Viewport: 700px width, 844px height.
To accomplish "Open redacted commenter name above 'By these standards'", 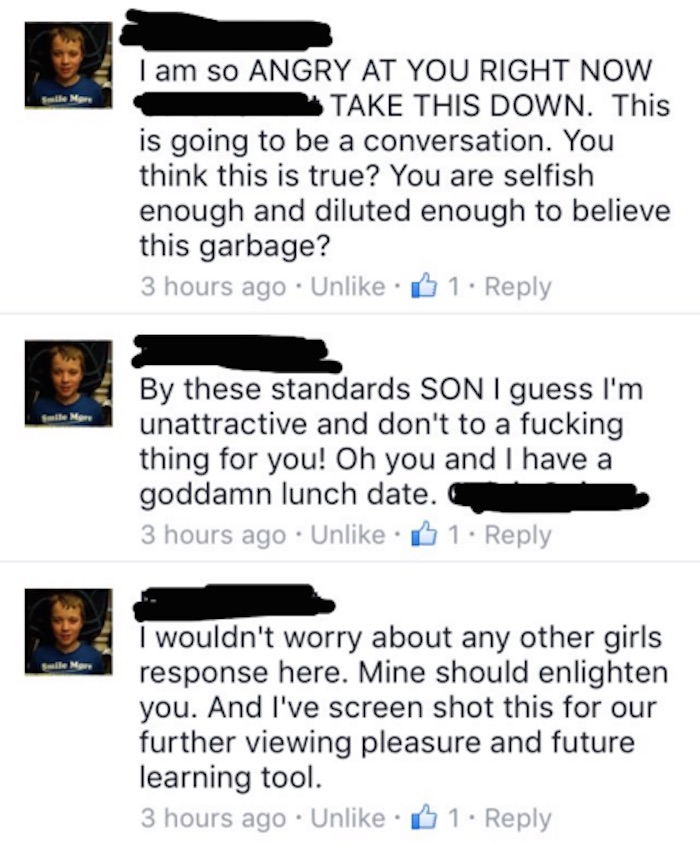I will (x=237, y=353).
